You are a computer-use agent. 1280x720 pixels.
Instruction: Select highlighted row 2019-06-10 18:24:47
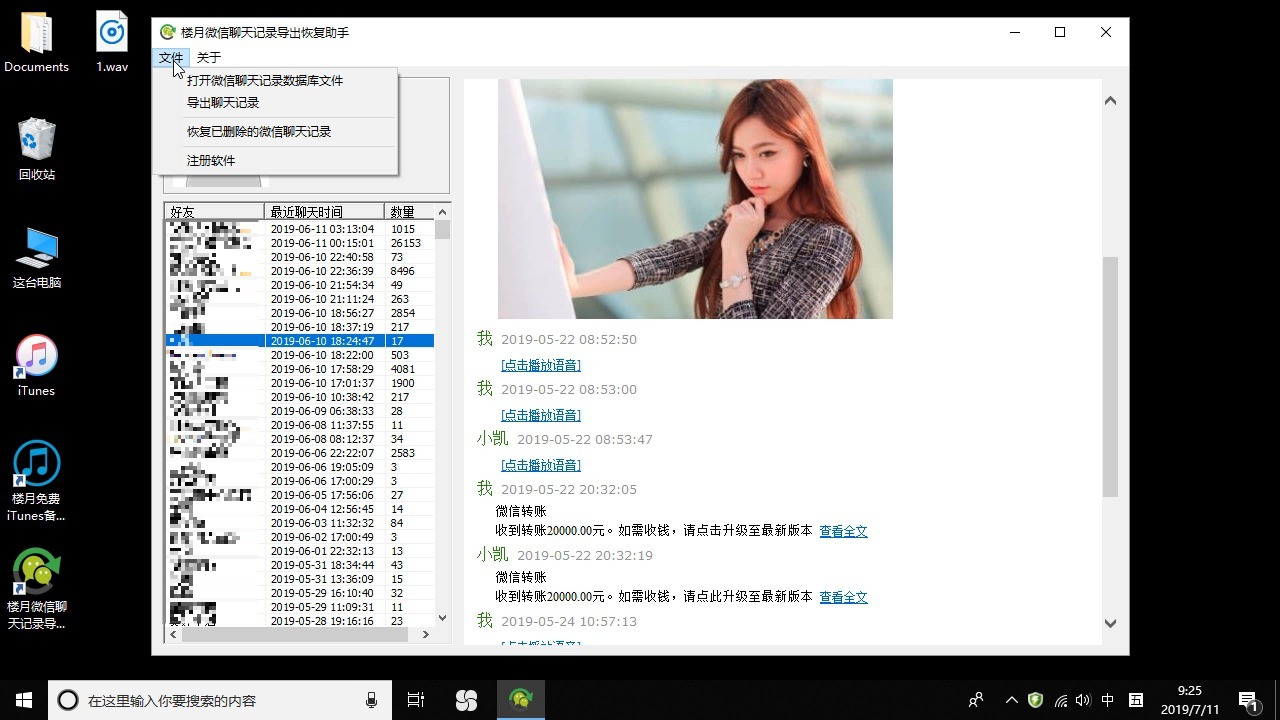tap(300, 341)
